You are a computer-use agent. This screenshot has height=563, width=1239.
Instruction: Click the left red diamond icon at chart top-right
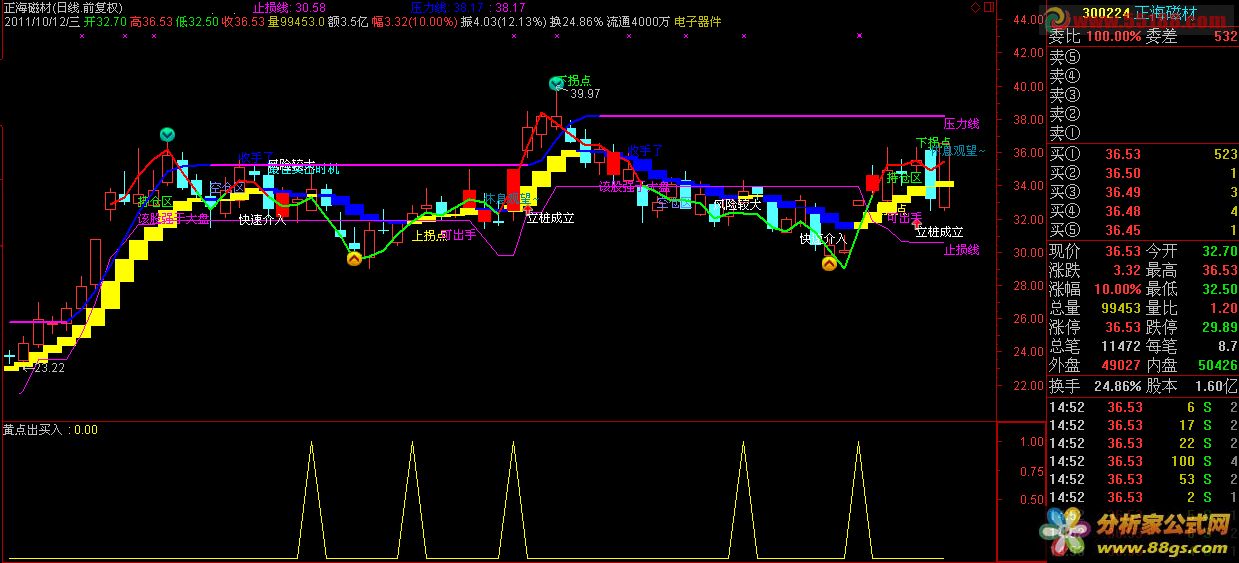pyautogui.click(x=976, y=7)
